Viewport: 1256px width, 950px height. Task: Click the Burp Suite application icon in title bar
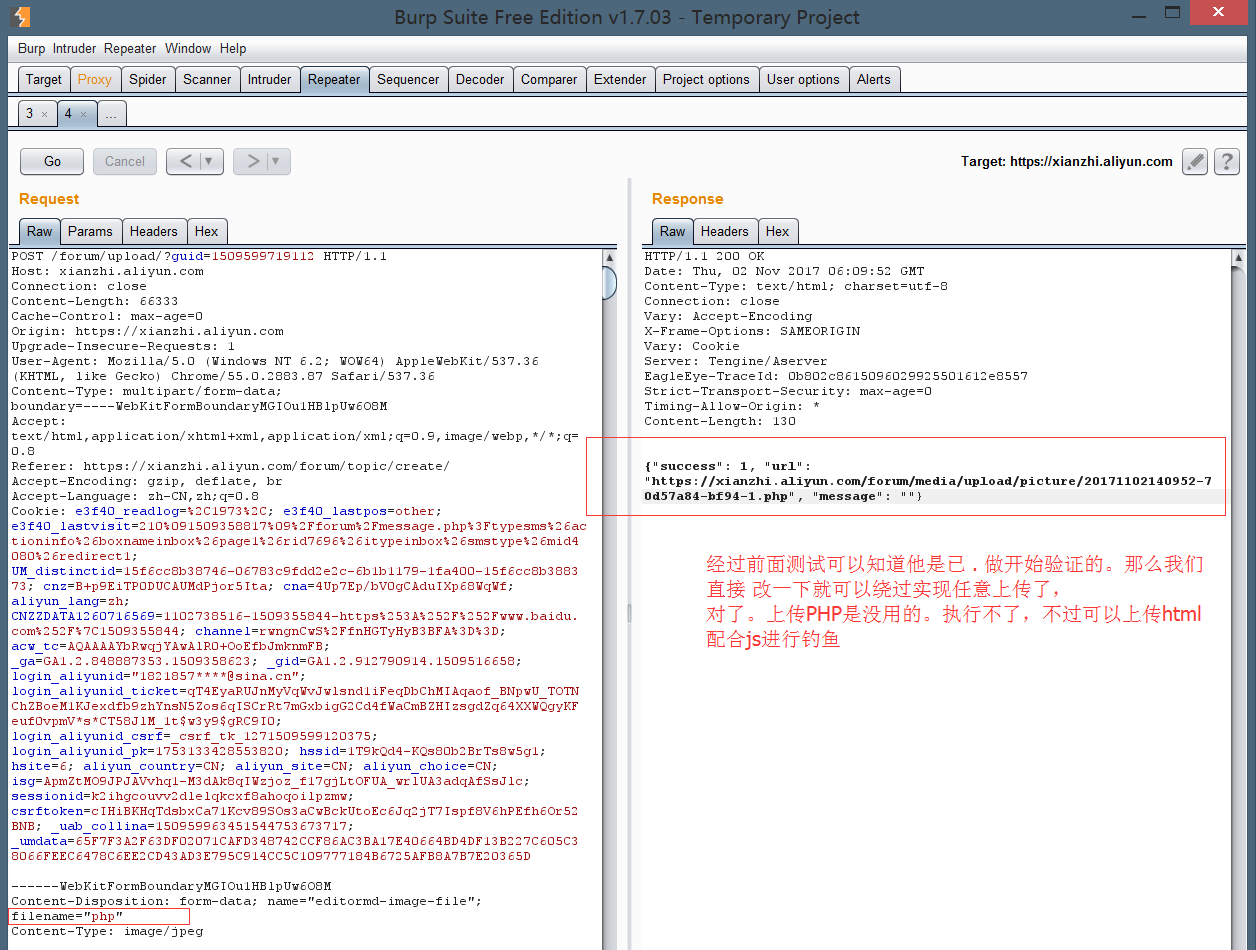(x=20, y=17)
